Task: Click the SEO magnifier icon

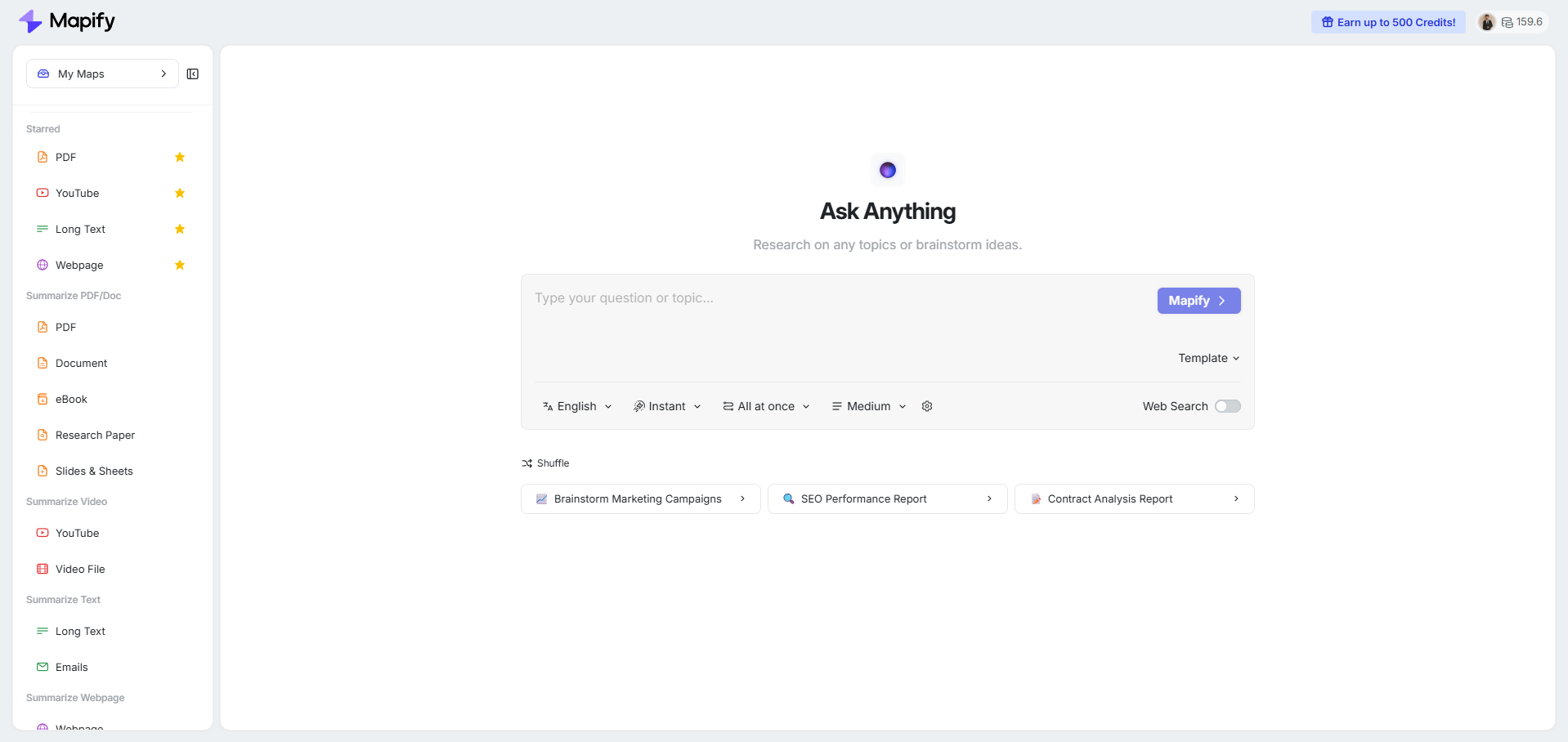Action: (788, 499)
